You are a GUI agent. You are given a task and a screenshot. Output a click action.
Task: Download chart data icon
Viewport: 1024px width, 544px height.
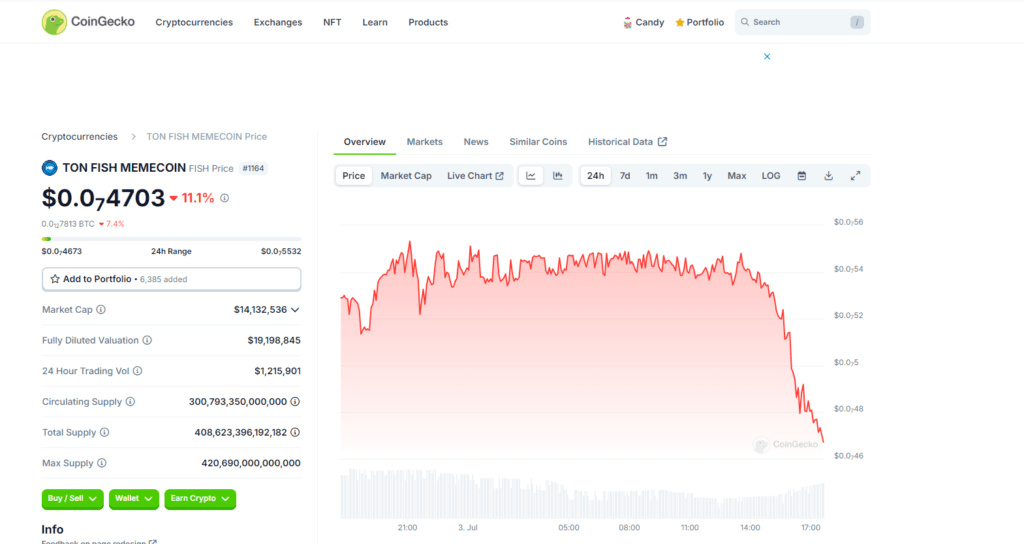point(828,176)
